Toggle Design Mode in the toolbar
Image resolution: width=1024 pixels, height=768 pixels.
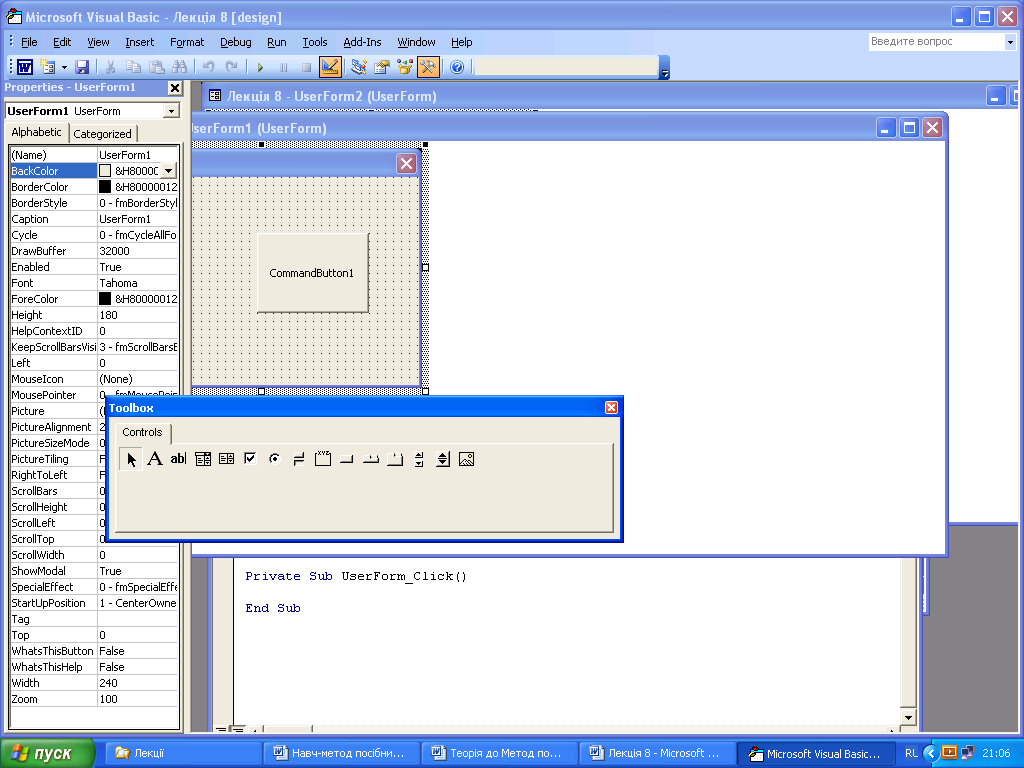330,67
